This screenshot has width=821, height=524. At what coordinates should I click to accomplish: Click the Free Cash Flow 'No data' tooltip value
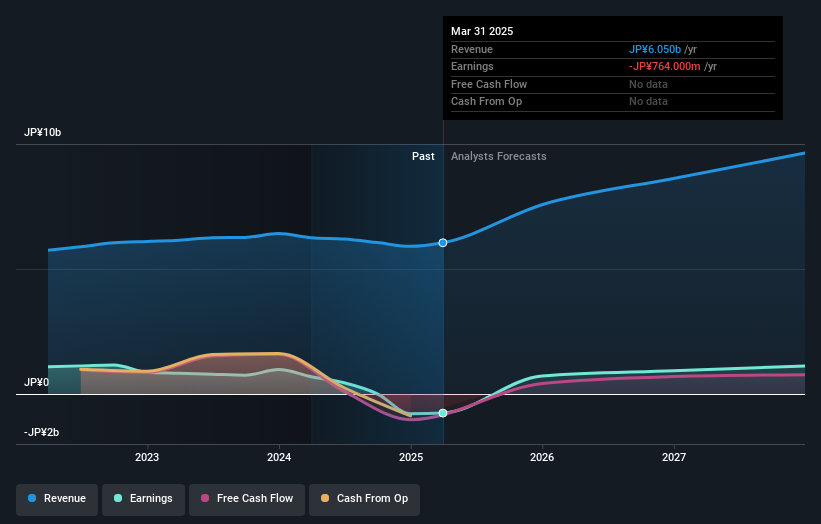pyautogui.click(x=648, y=84)
